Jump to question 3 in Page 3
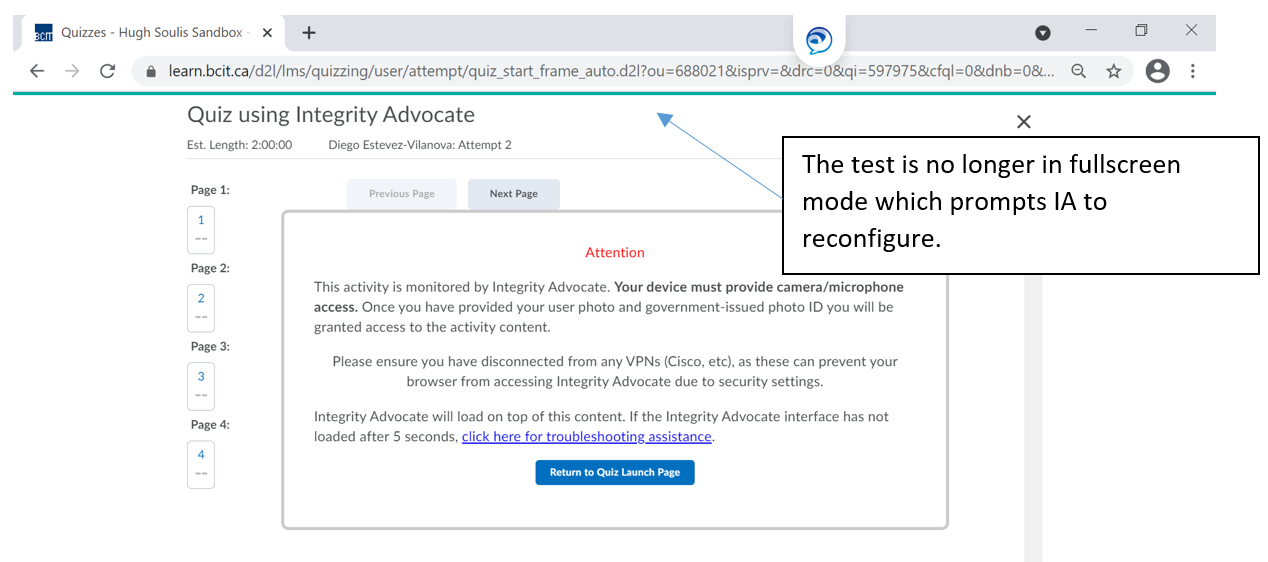Image resolution: width=1268 pixels, height=562 pixels. click(x=201, y=377)
